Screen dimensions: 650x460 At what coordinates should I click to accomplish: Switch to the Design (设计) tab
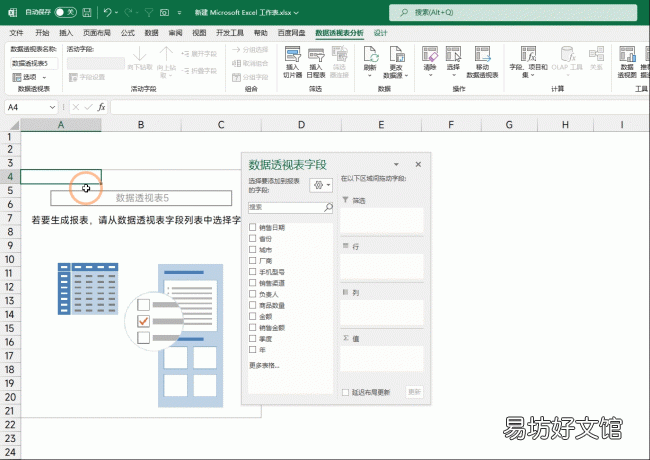pos(380,33)
